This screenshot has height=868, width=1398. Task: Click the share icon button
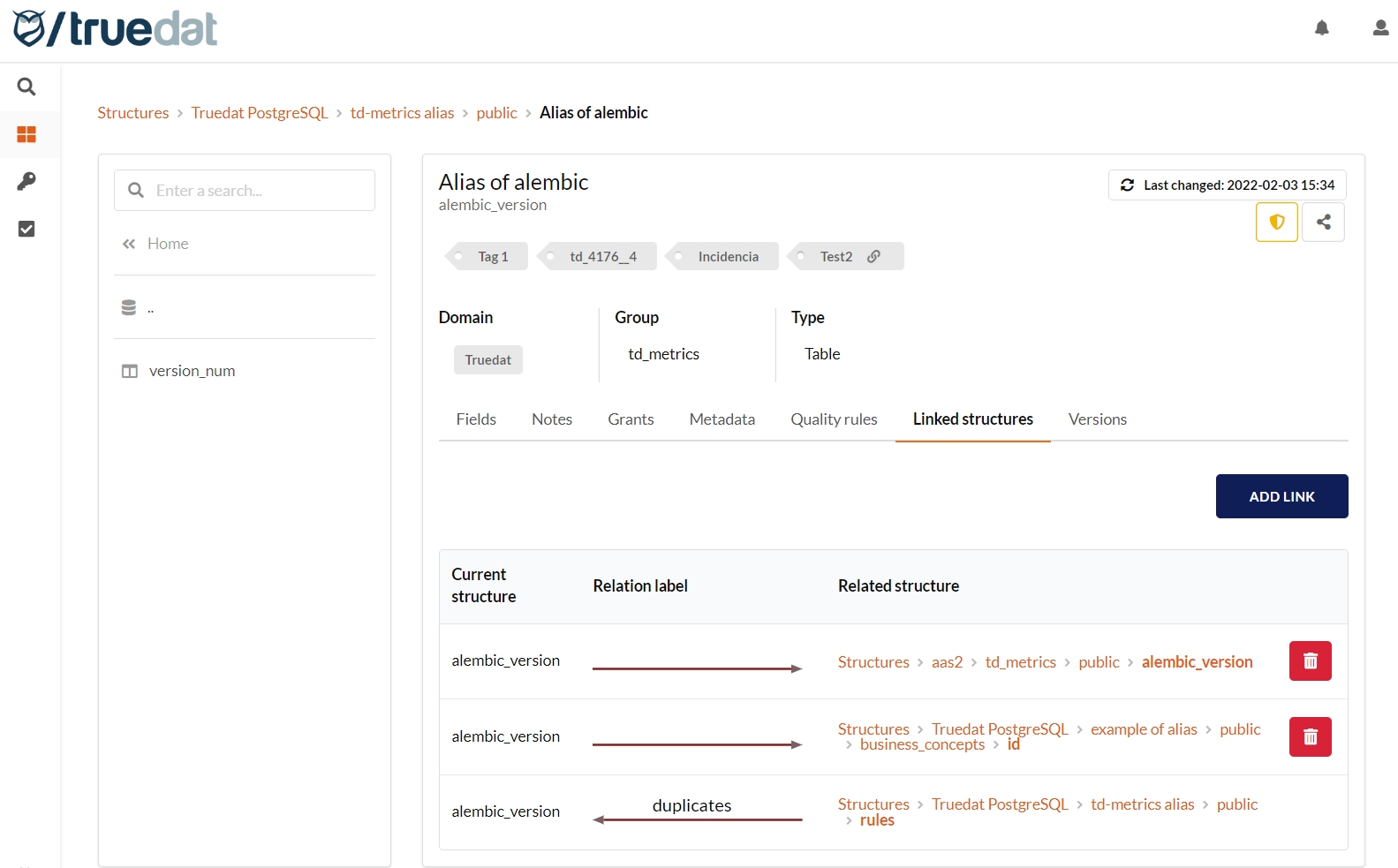1323,222
